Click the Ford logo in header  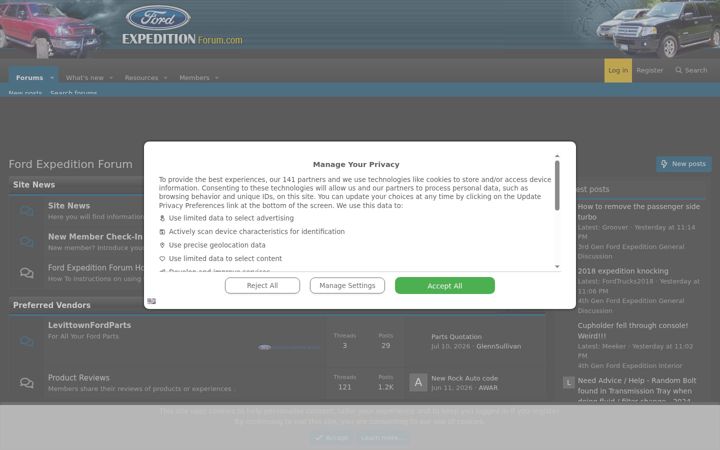pyautogui.click(x=158, y=18)
